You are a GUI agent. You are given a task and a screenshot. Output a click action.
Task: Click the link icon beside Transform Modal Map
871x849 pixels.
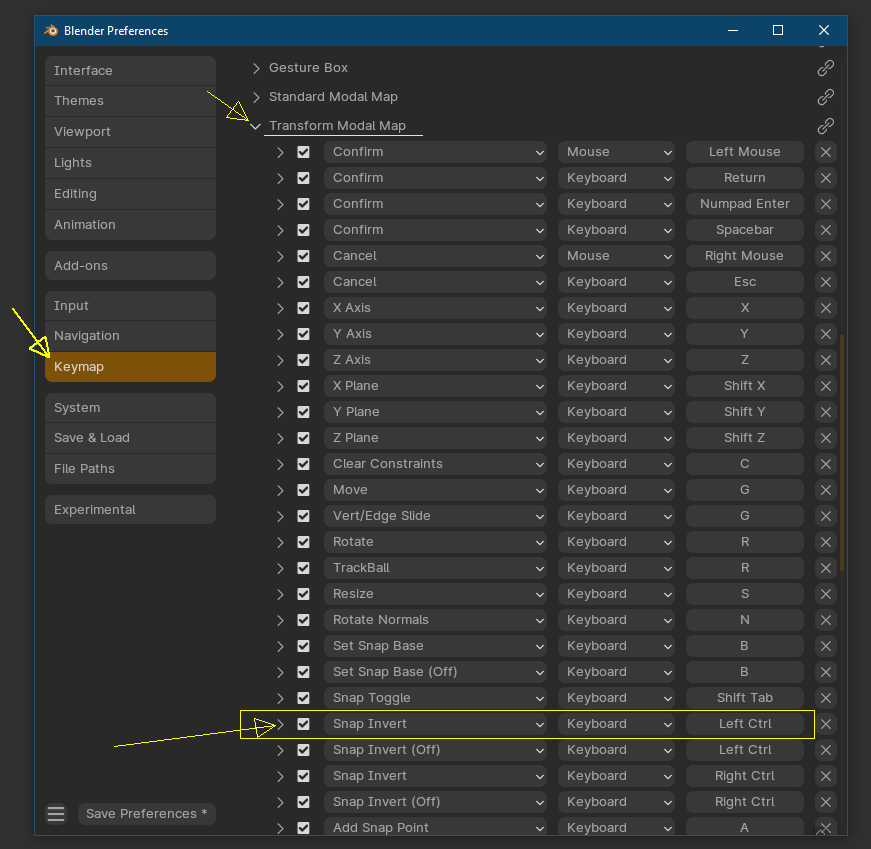(x=825, y=126)
